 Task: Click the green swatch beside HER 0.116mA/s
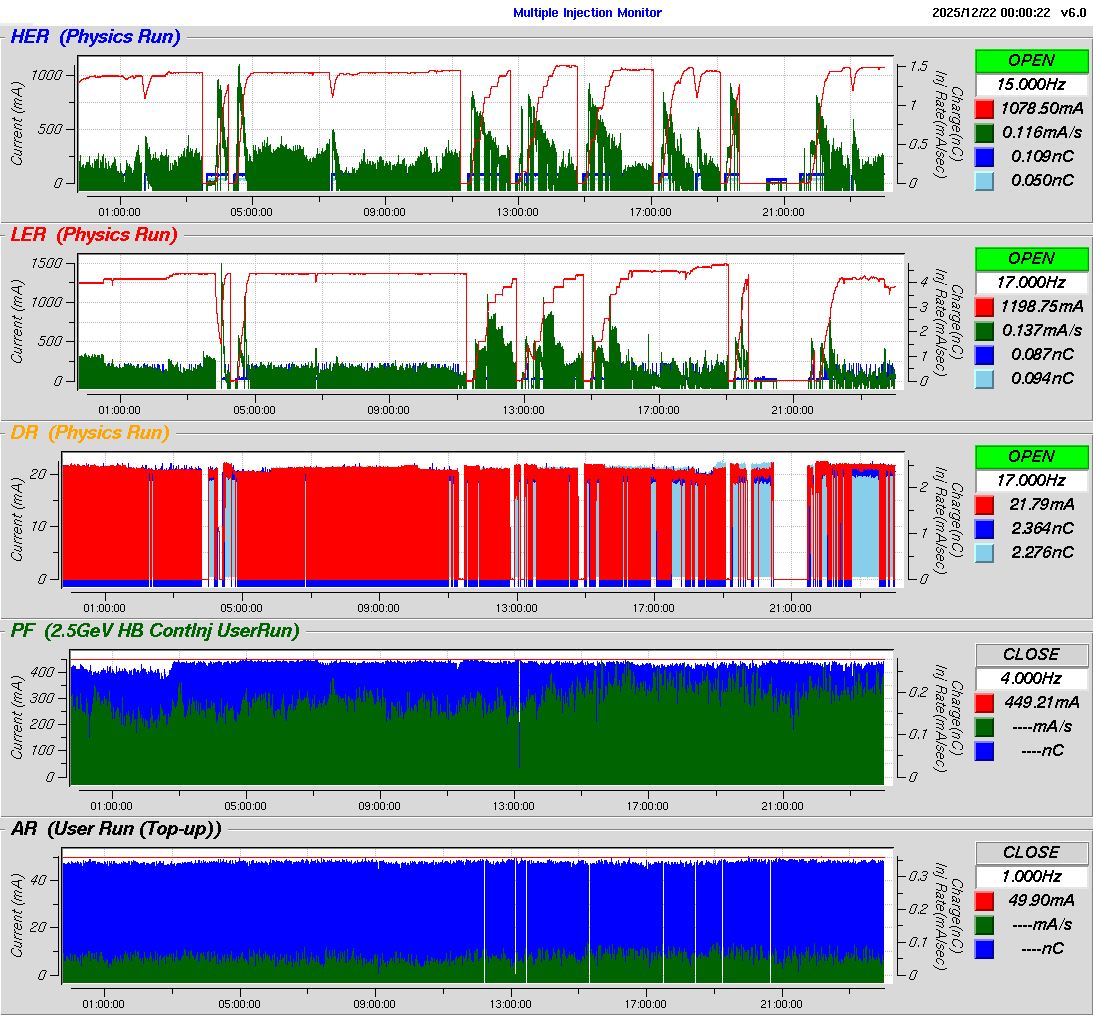pos(984,132)
